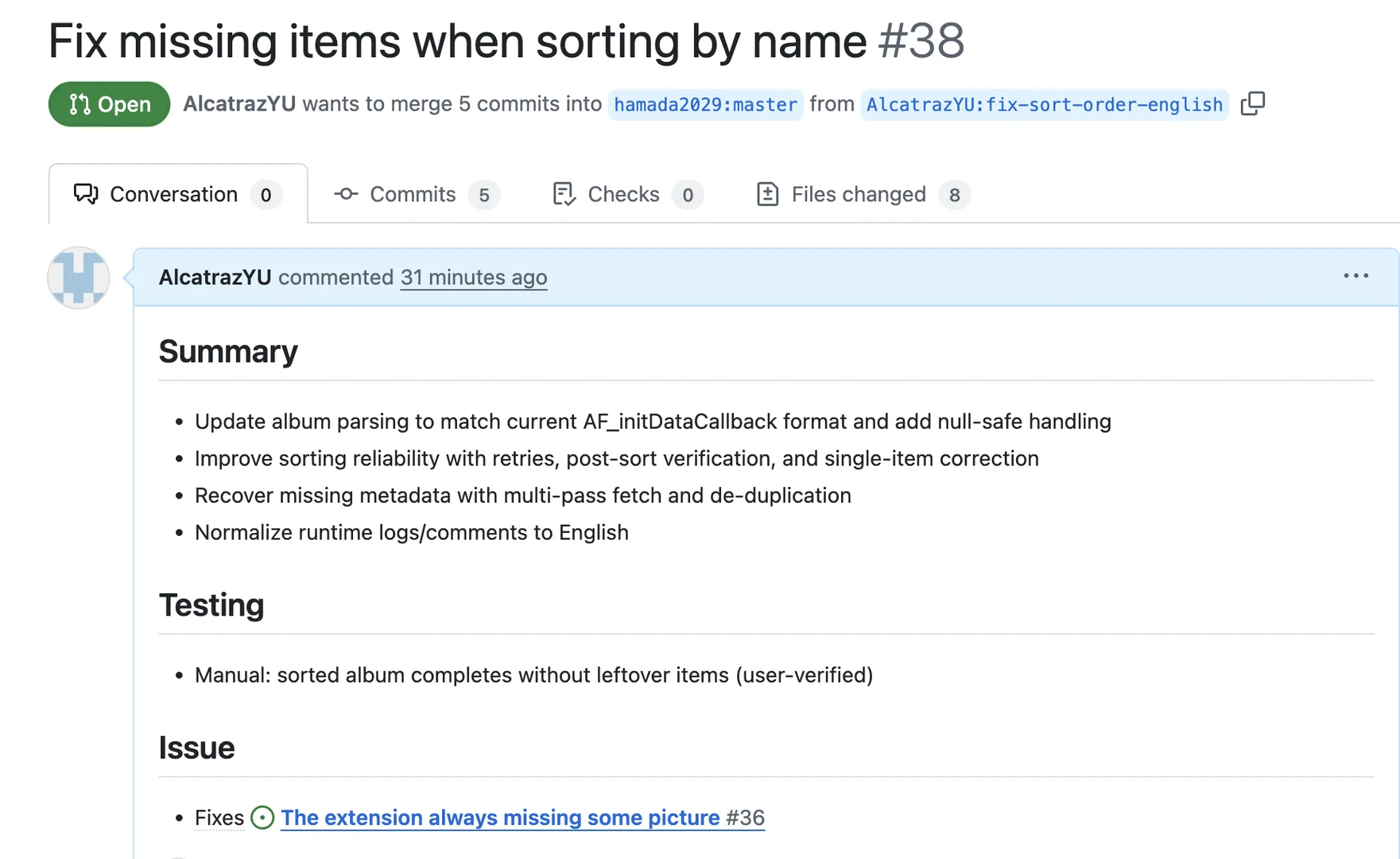
Task: Open the hamada2029:master branch link
Action: click(x=705, y=104)
